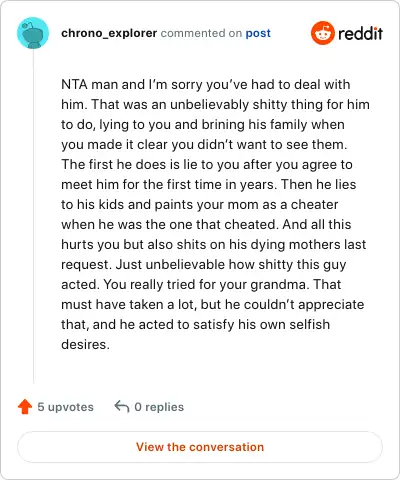Click the 'View the conversation' button

(200, 447)
